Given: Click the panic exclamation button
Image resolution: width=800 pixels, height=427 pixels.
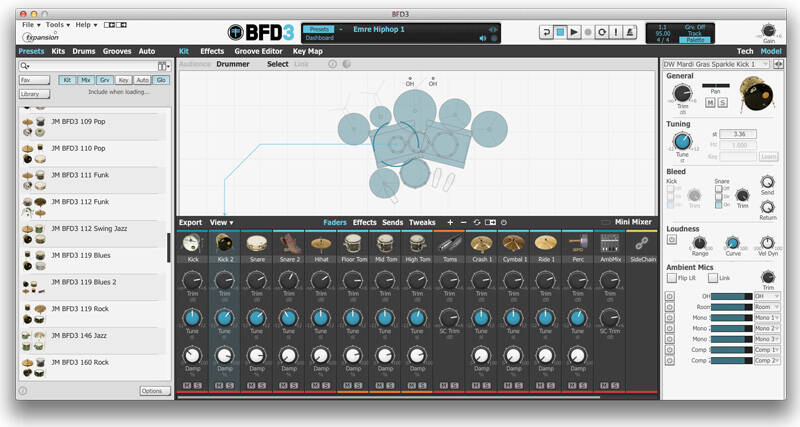Looking at the screenshot, I should 616,32.
